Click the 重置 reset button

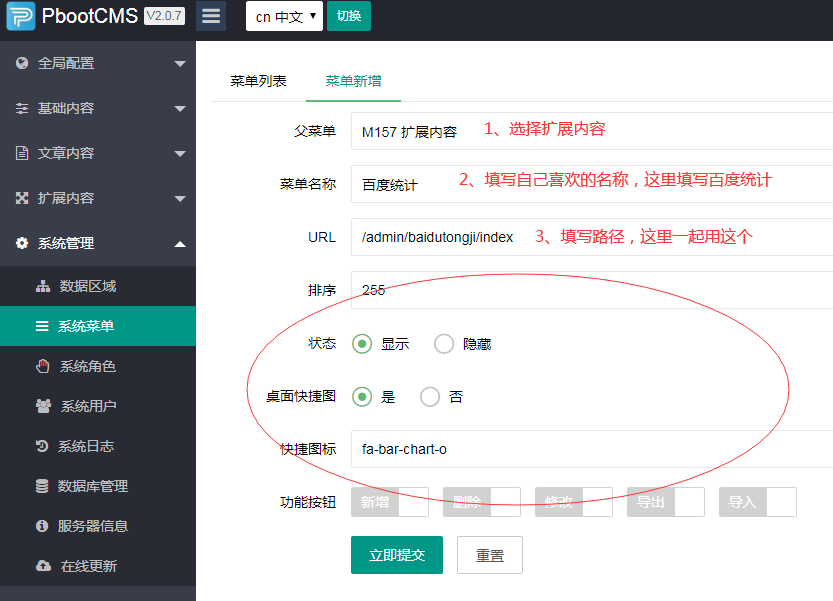(x=489, y=555)
